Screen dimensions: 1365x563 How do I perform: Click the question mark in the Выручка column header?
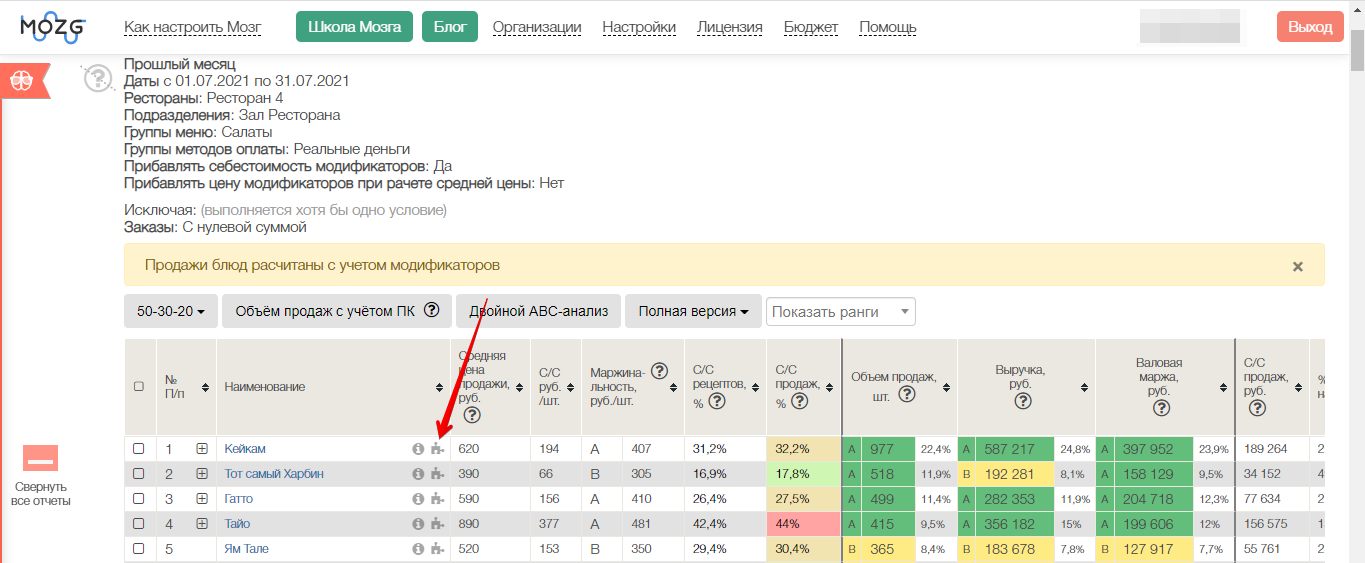pos(1022,401)
